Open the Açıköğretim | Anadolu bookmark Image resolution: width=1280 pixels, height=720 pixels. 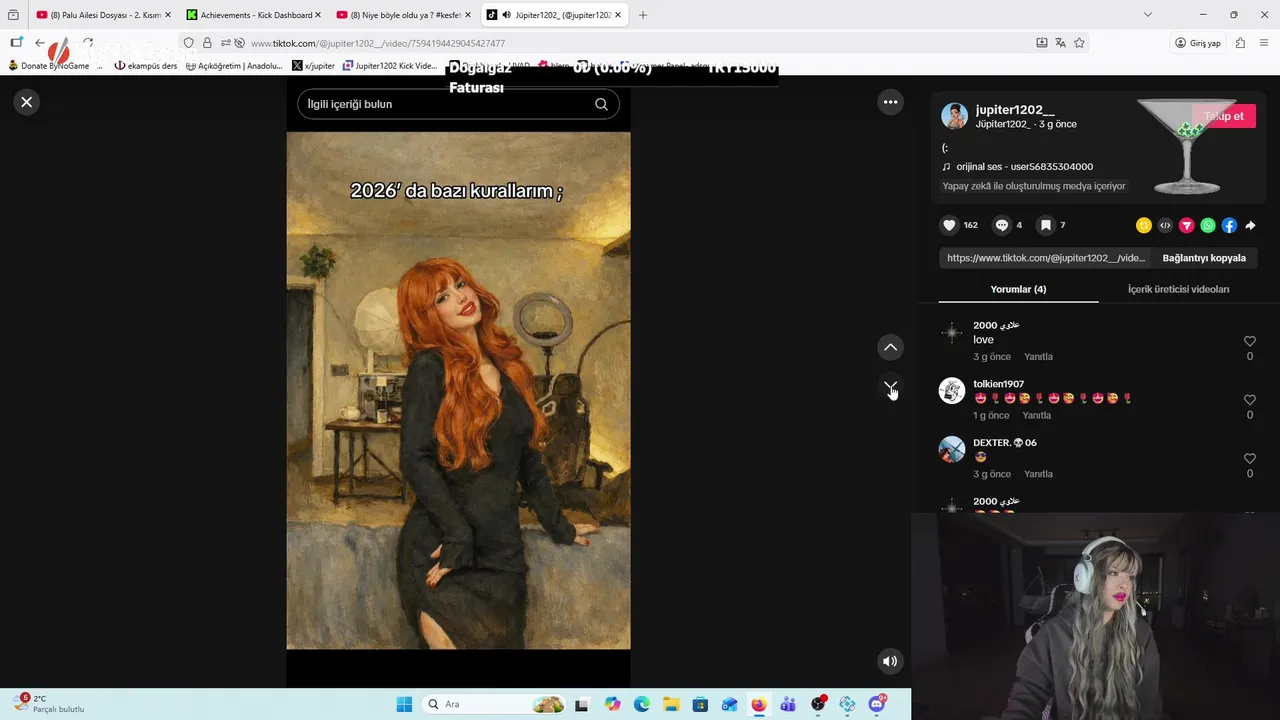pos(234,66)
